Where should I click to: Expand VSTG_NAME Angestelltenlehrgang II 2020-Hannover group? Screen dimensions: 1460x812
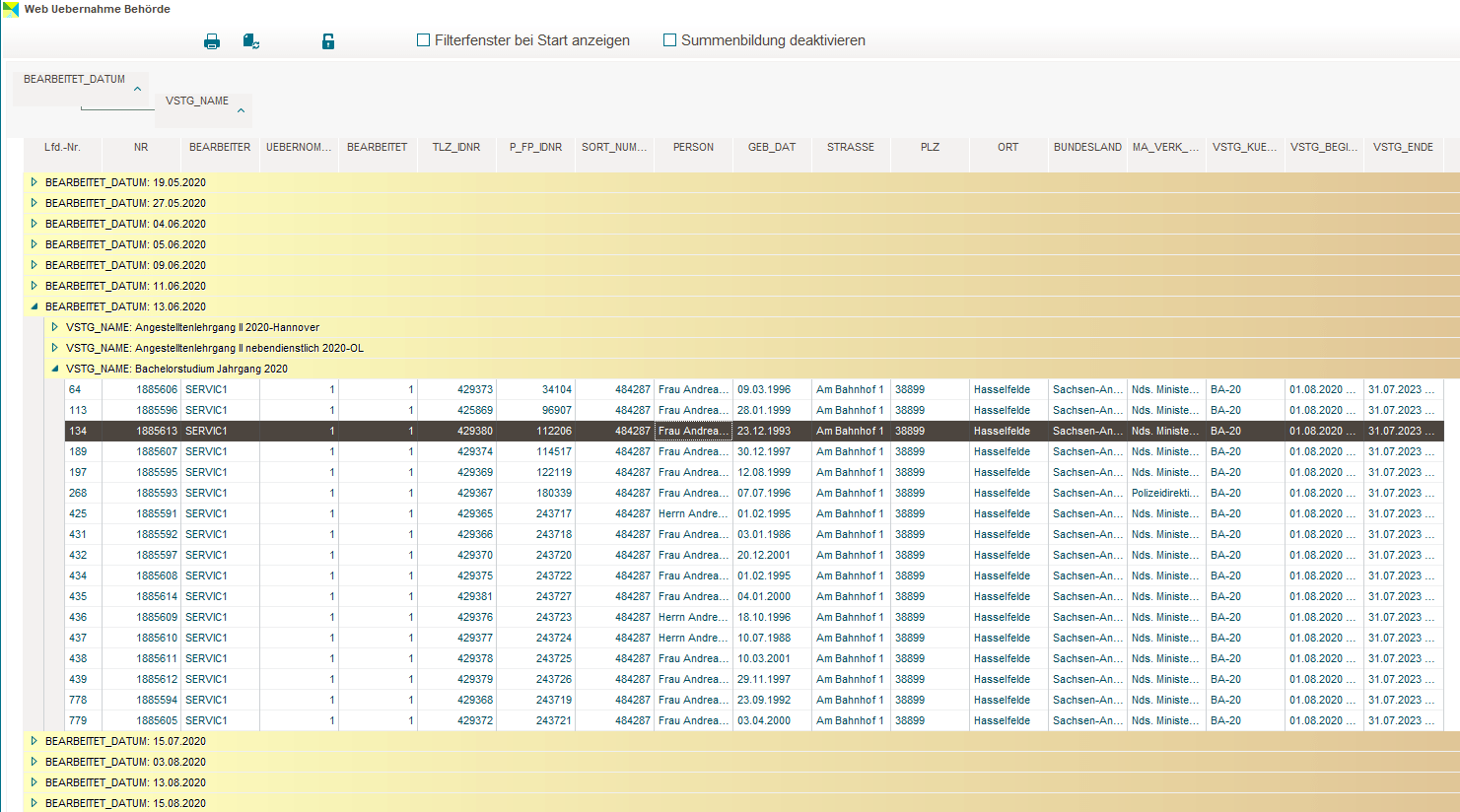tap(54, 327)
